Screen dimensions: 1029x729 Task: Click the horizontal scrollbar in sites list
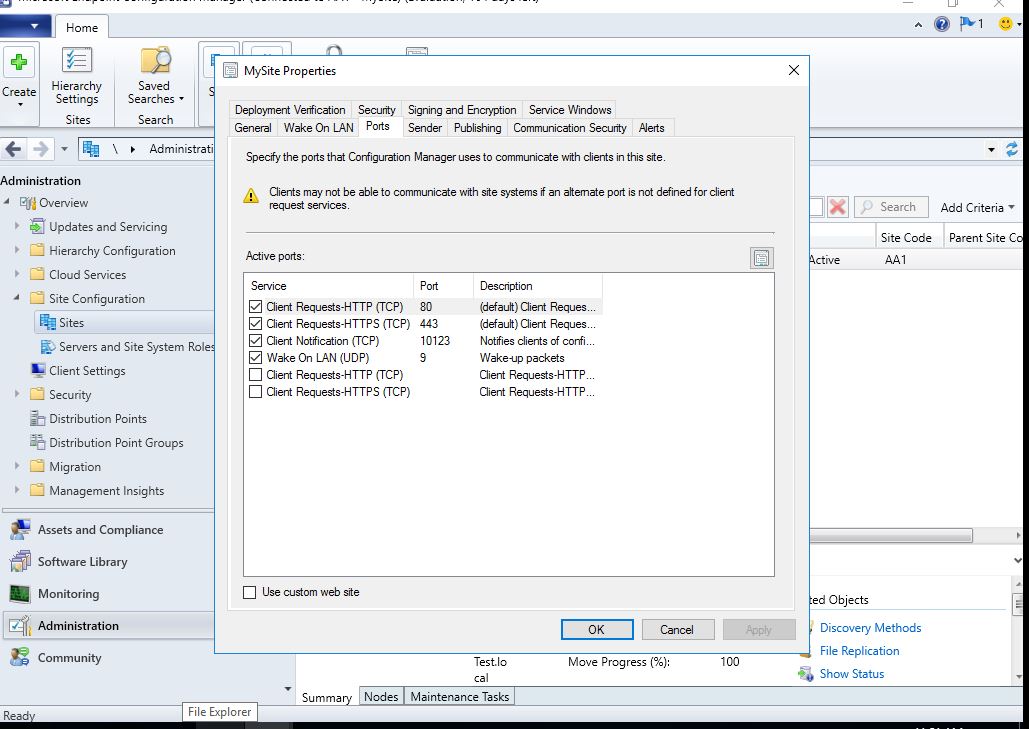tap(891, 536)
